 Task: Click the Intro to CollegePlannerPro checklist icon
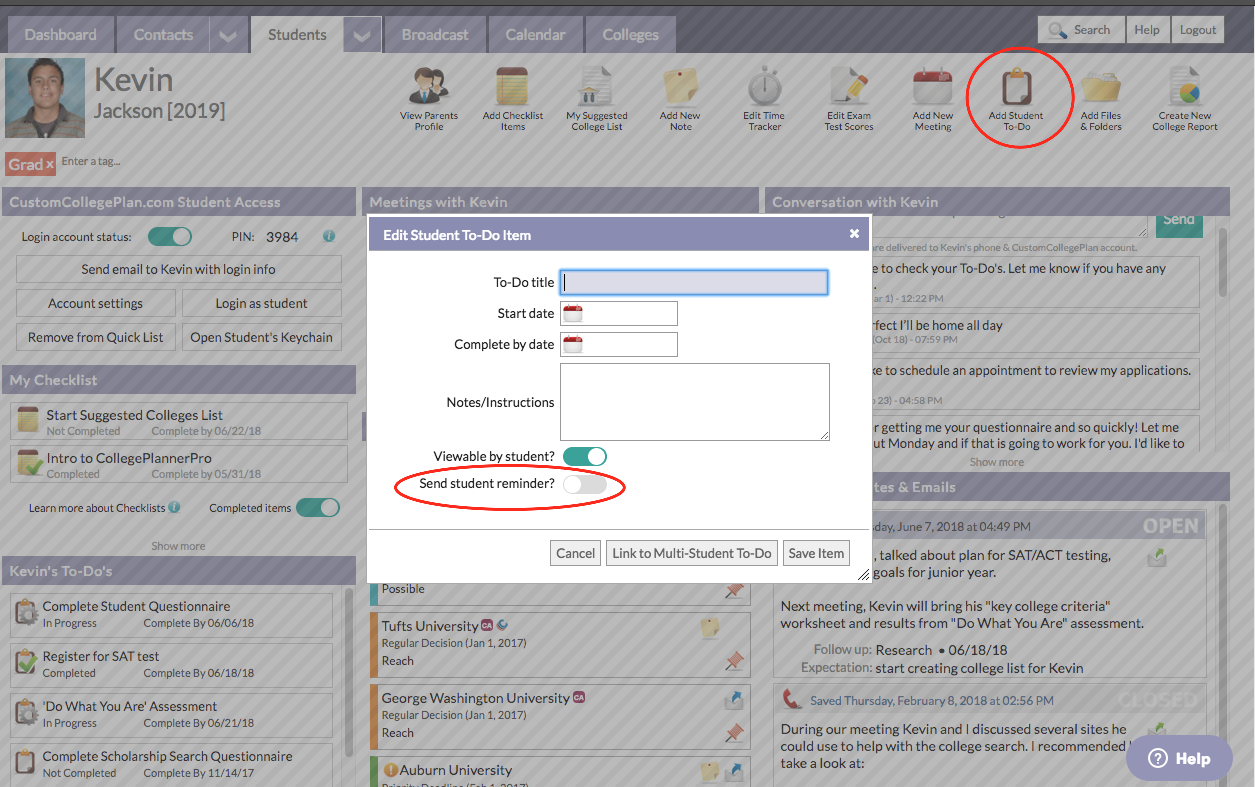[x=28, y=465]
